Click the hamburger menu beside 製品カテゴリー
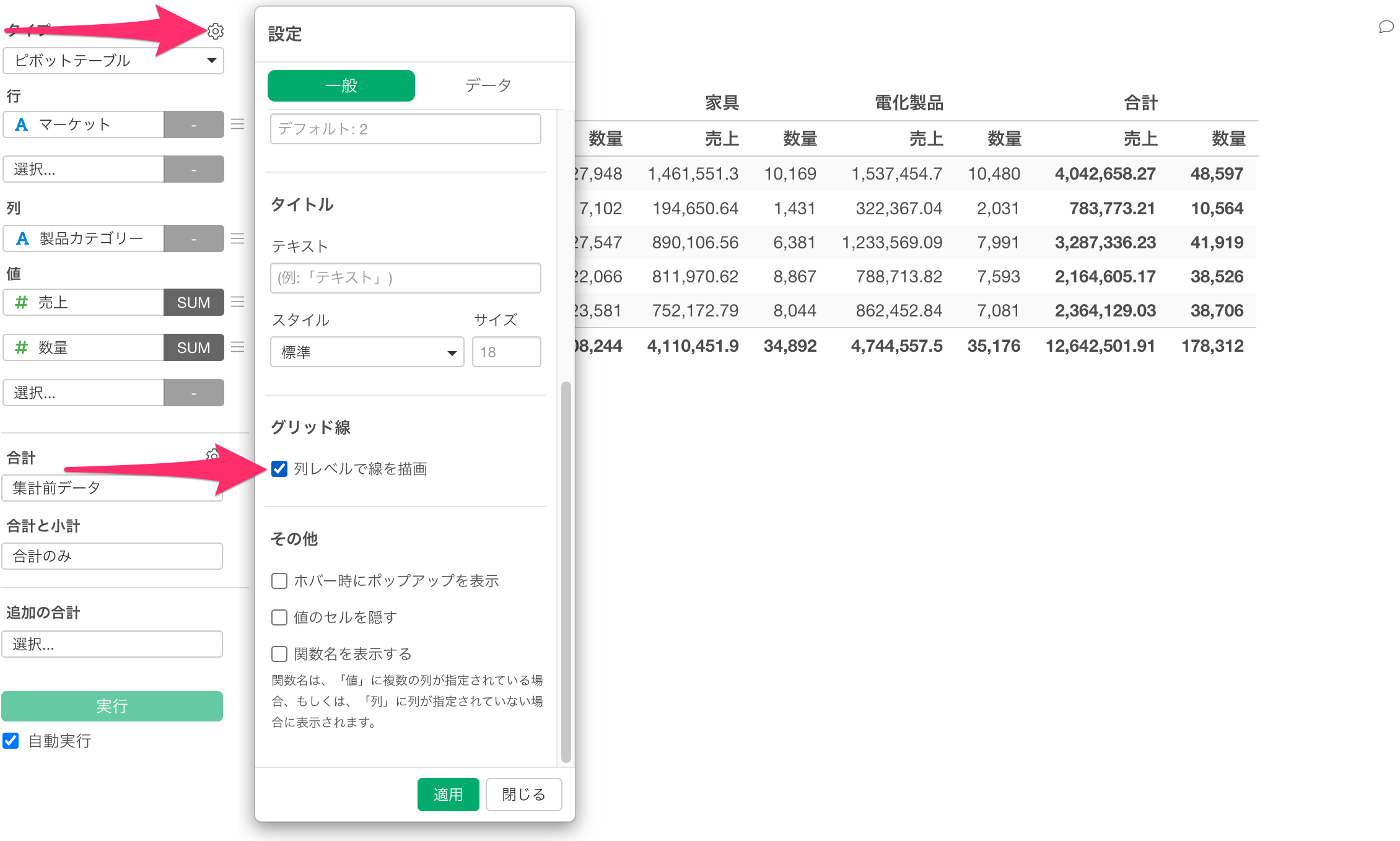 pos(238,238)
